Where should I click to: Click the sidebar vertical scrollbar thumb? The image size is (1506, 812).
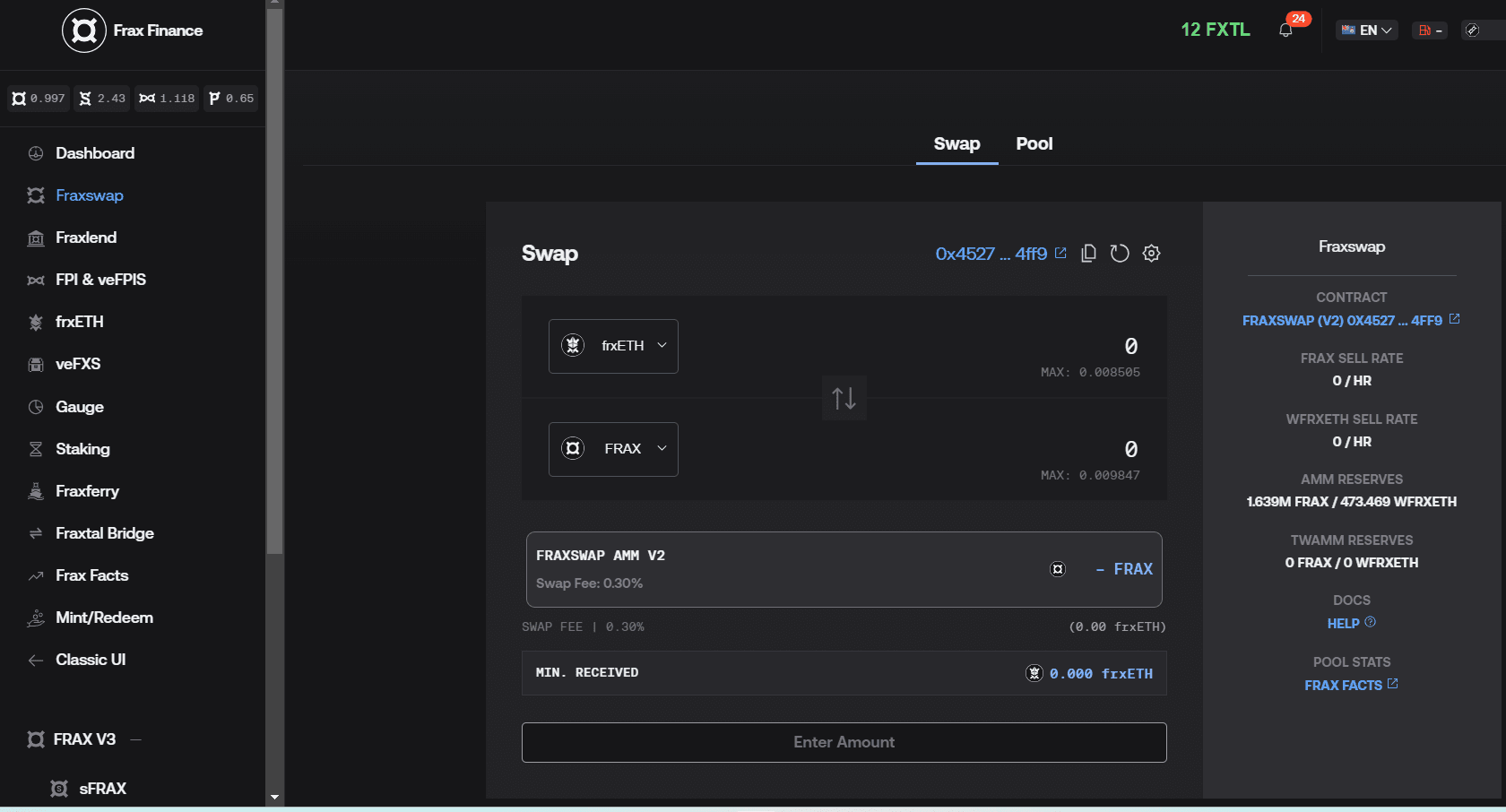tap(274, 281)
